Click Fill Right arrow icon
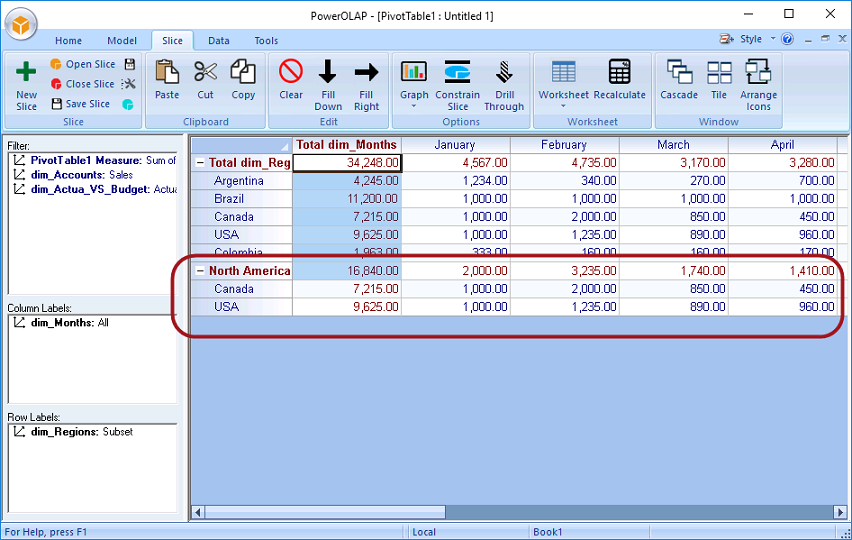 [366, 72]
